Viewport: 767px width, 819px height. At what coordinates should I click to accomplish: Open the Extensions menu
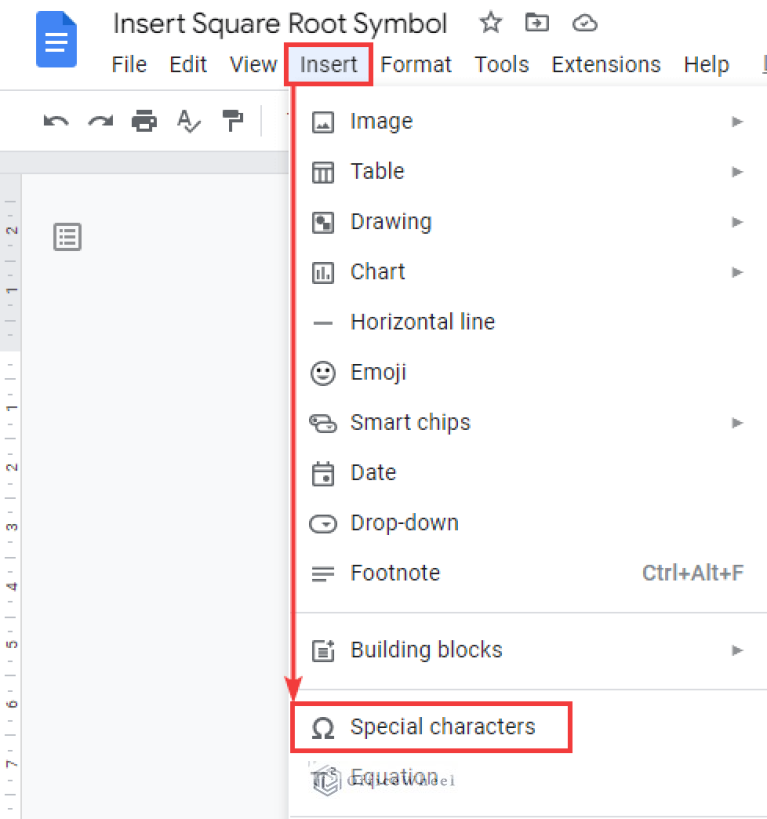tap(606, 65)
